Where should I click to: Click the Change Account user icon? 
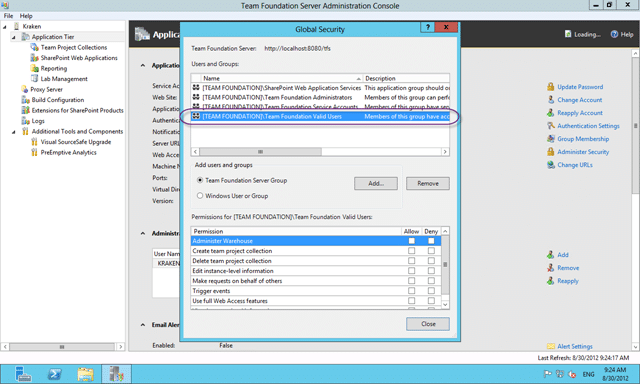[x=551, y=100]
